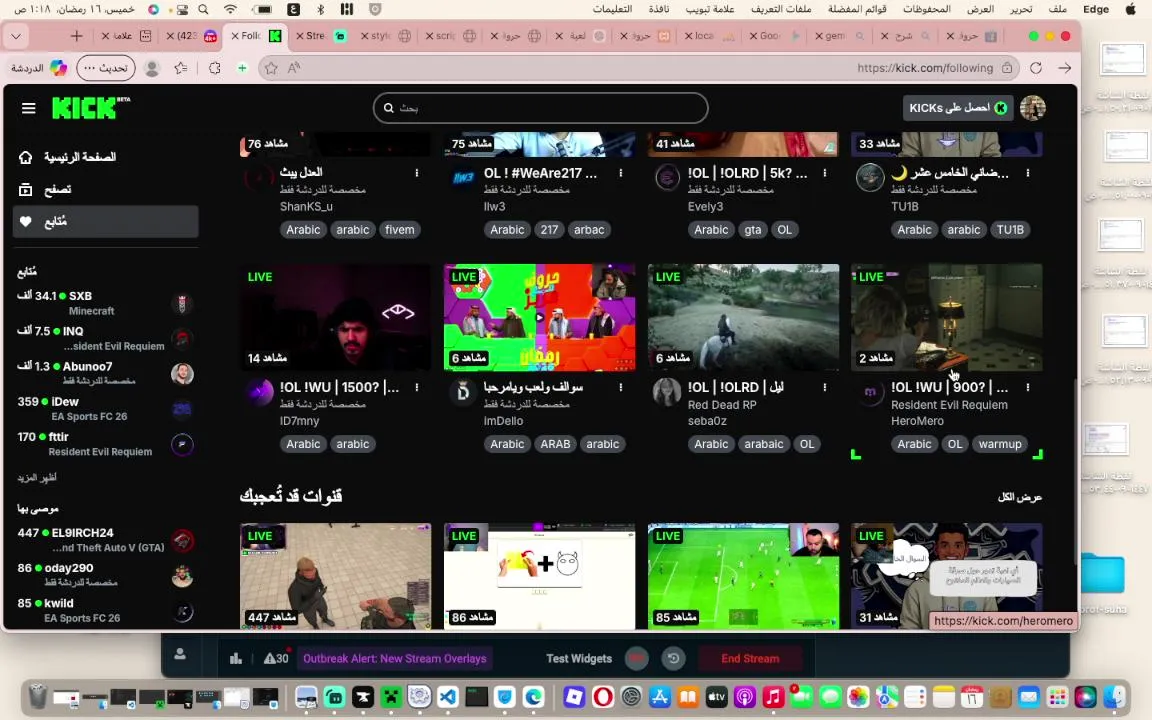Open the المحفوظات menu in menu bar
Screen dimensions: 1152x720
926,9
